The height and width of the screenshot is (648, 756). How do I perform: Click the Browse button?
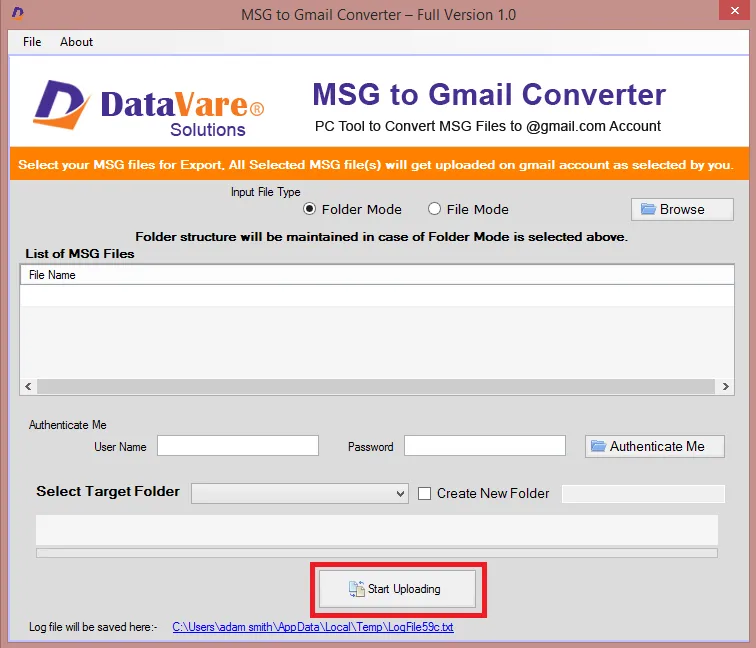click(682, 209)
